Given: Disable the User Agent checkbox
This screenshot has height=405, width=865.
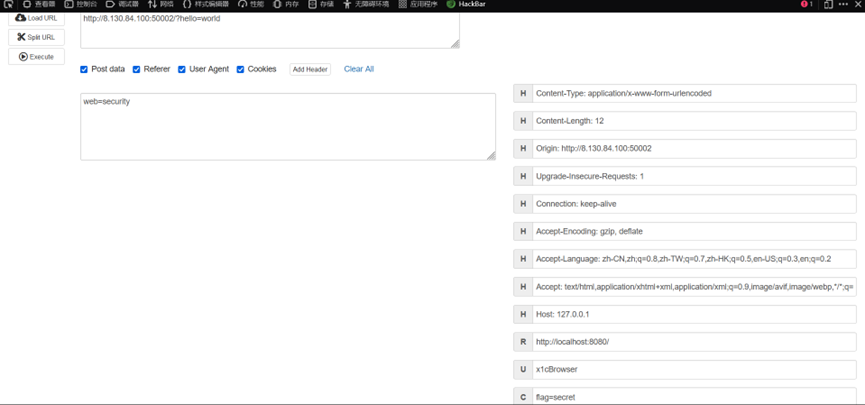Looking at the screenshot, I should coord(182,70).
